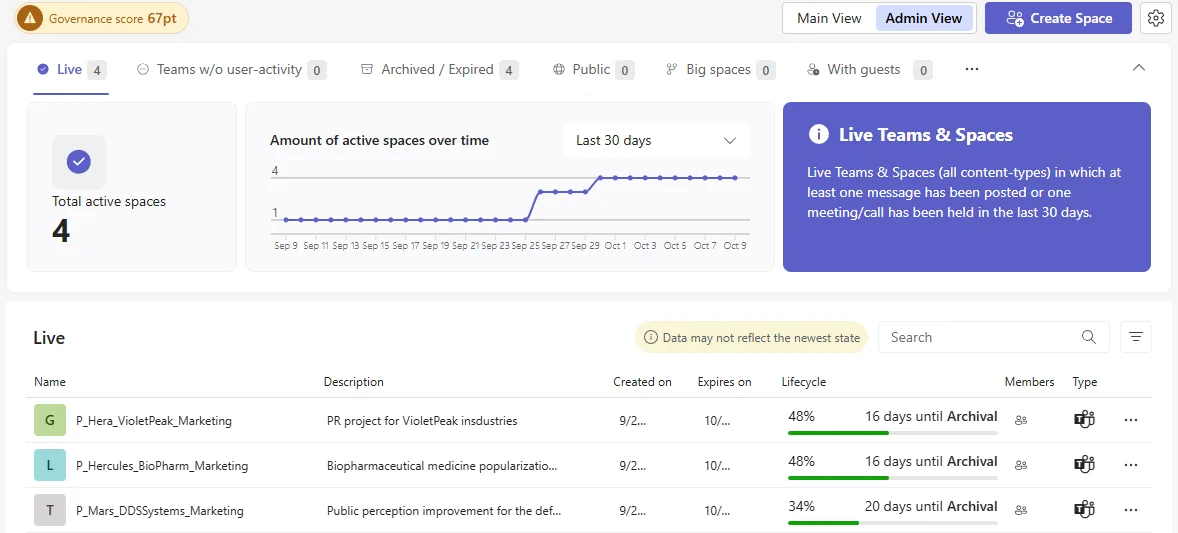Open settings gear icon
Screen dimensions: 1178x533
[x=1156, y=18]
